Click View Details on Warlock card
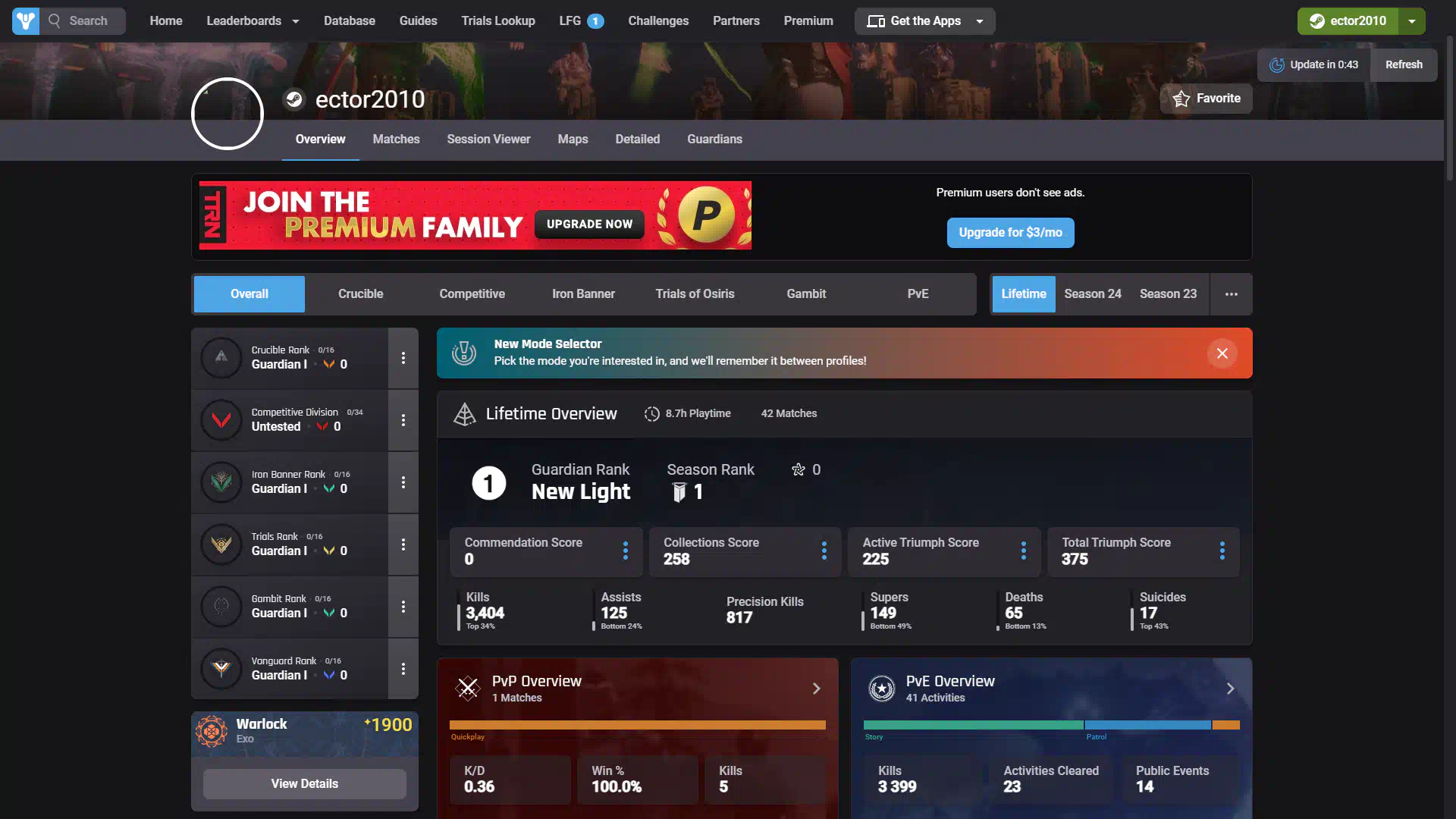This screenshot has height=819, width=1456. (305, 784)
